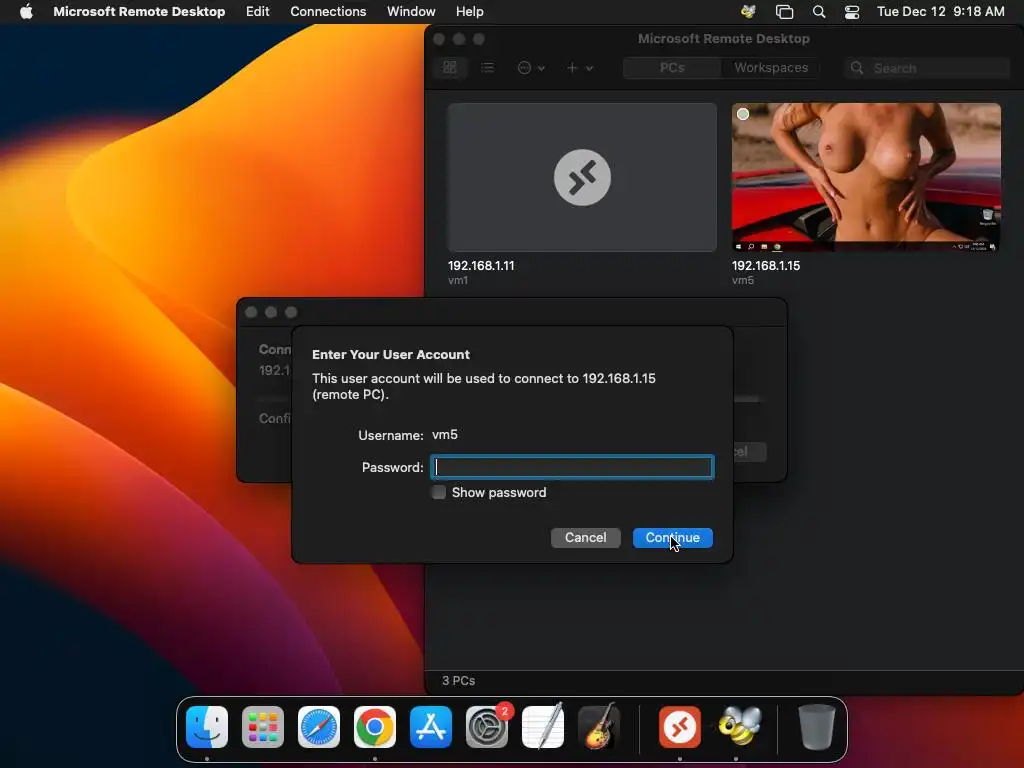Image resolution: width=1024 pixels, height=768 pixels.
Task: Open TextEdit from the Dock
Action: click(543, 727)
